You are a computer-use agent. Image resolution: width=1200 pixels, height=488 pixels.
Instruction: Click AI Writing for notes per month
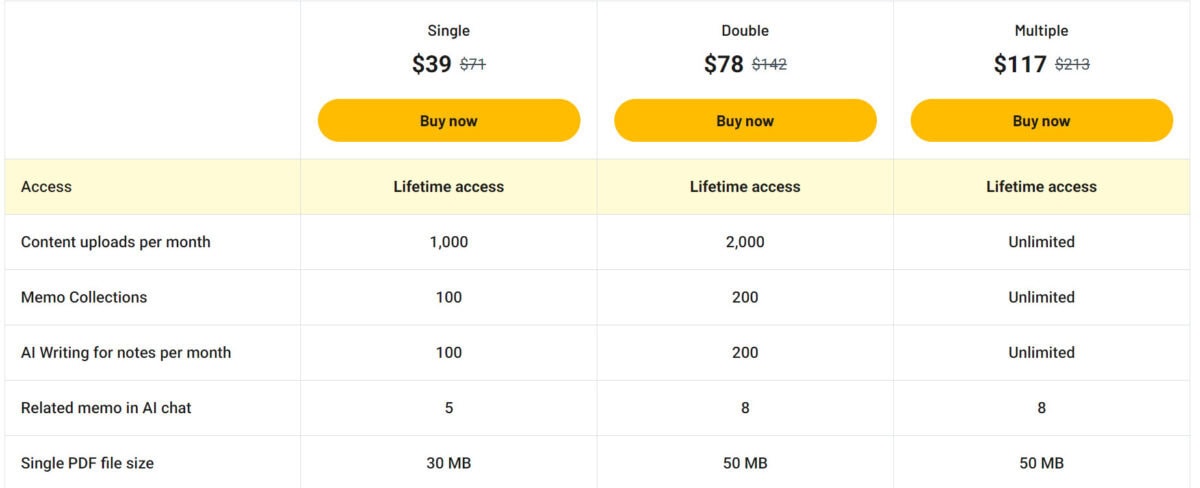pos(126,352)
